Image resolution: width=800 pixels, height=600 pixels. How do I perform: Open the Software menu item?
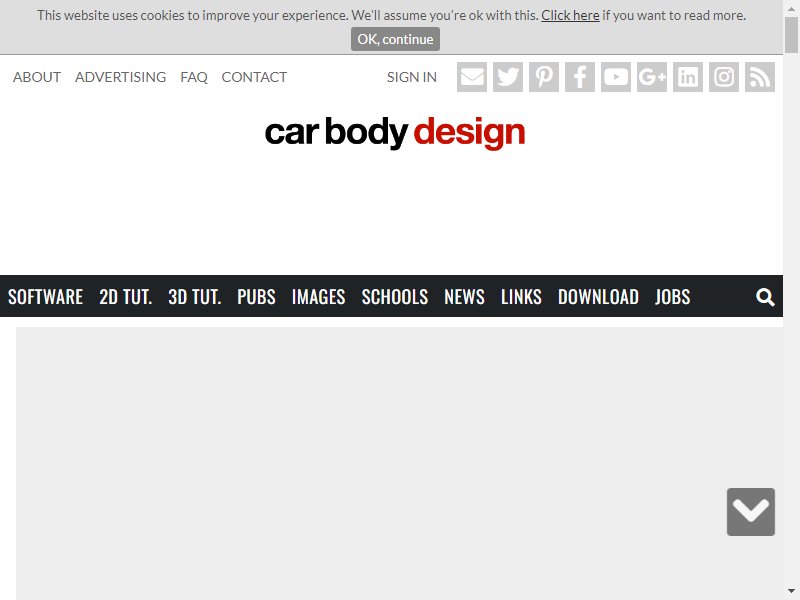pyautogui.click(x=45, y=296)
